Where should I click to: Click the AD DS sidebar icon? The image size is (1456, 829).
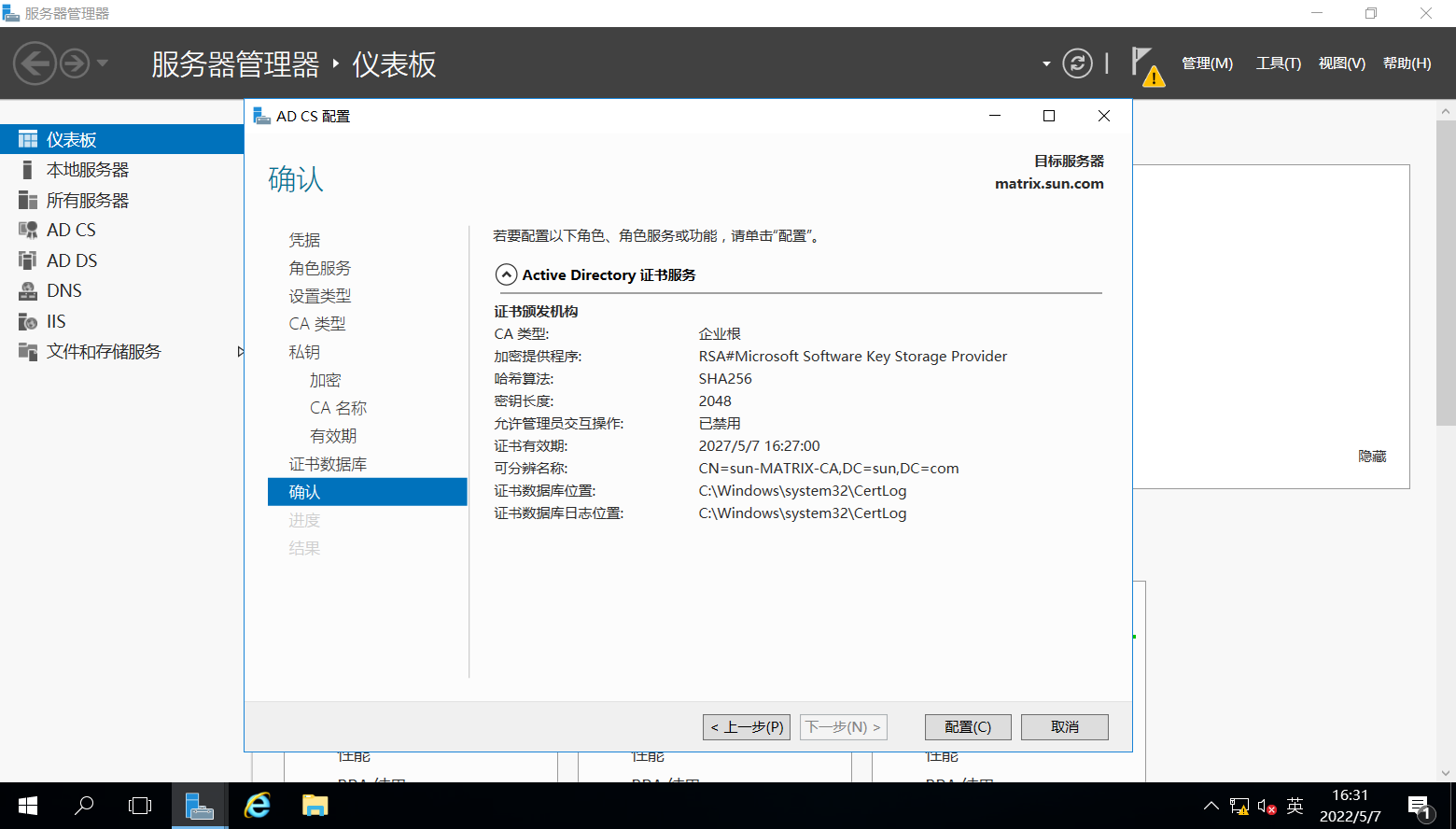[x=28, y=260]
